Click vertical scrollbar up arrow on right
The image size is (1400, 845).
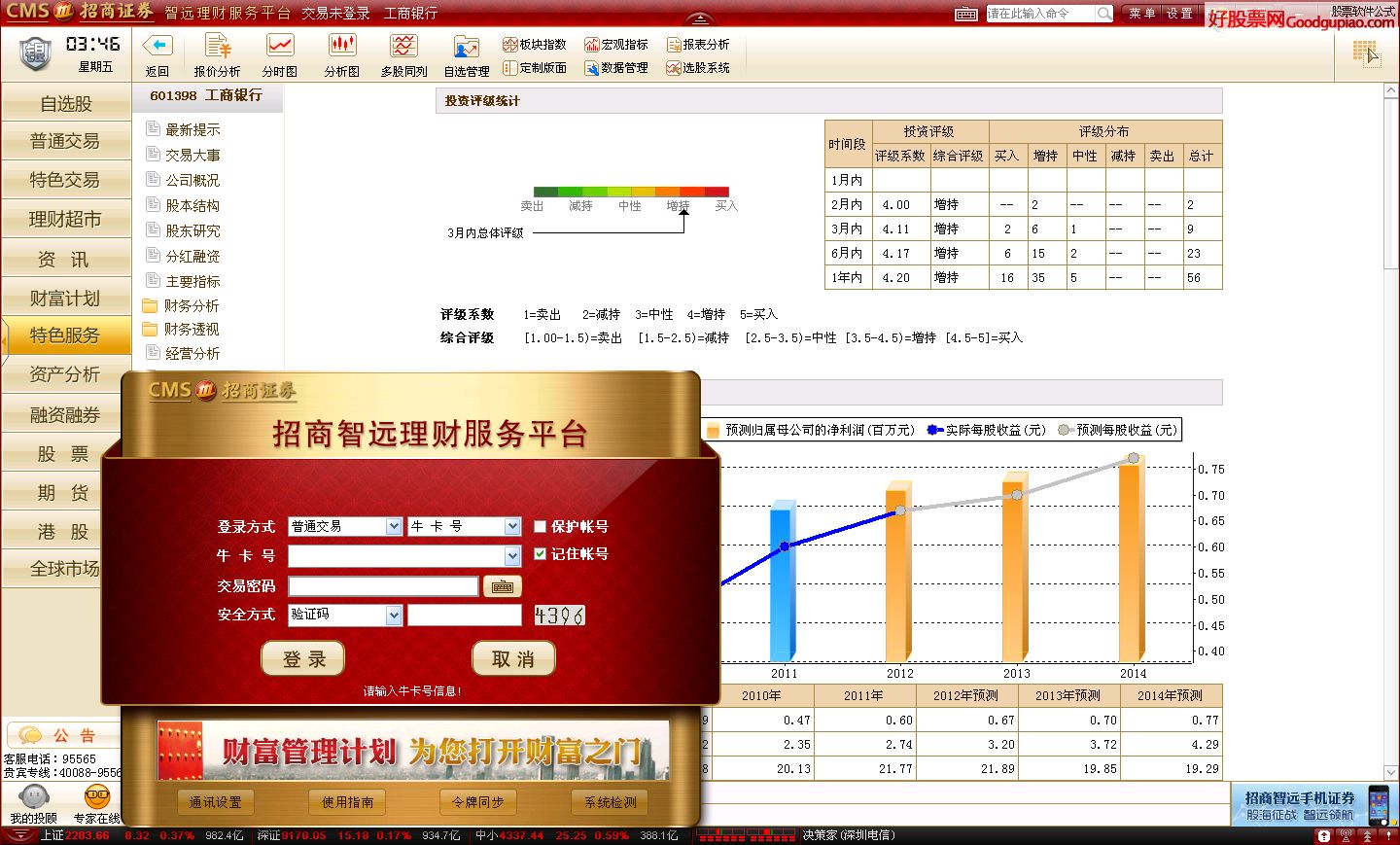pyautogui.click(x=1391, y=90)
